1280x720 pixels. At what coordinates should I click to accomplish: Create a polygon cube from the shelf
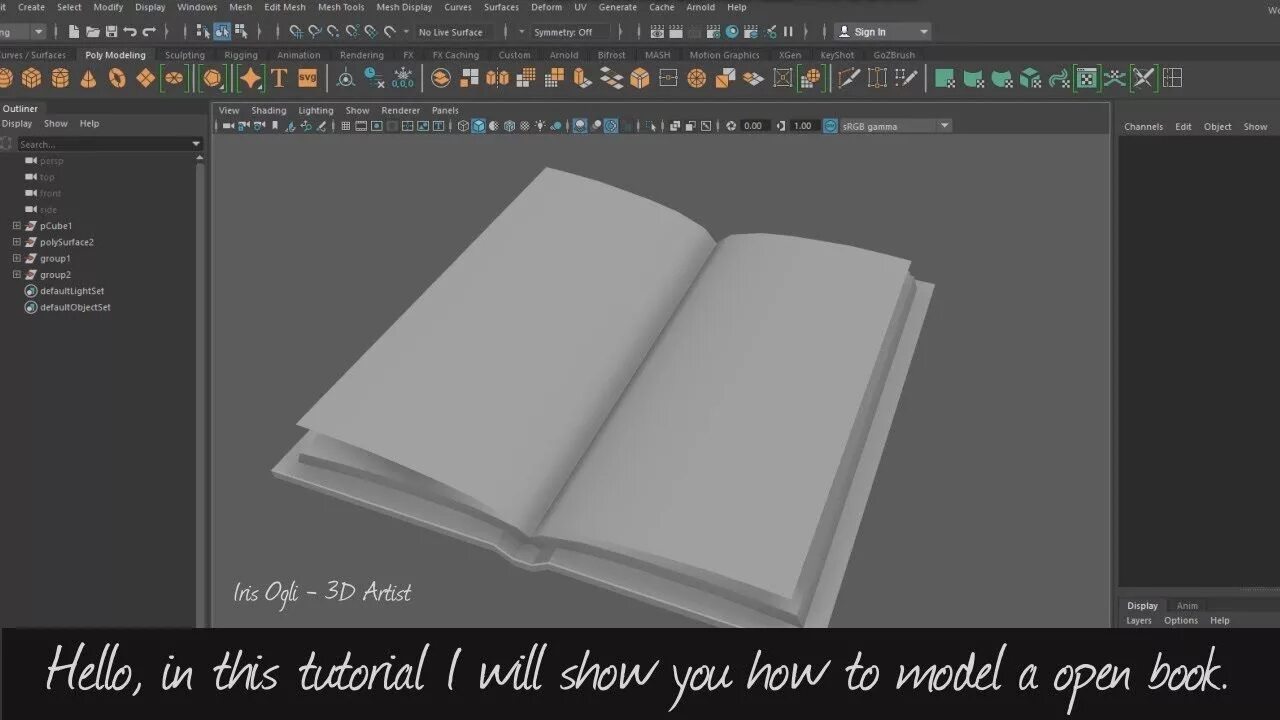pyautogui.click(x=32, y=78)
